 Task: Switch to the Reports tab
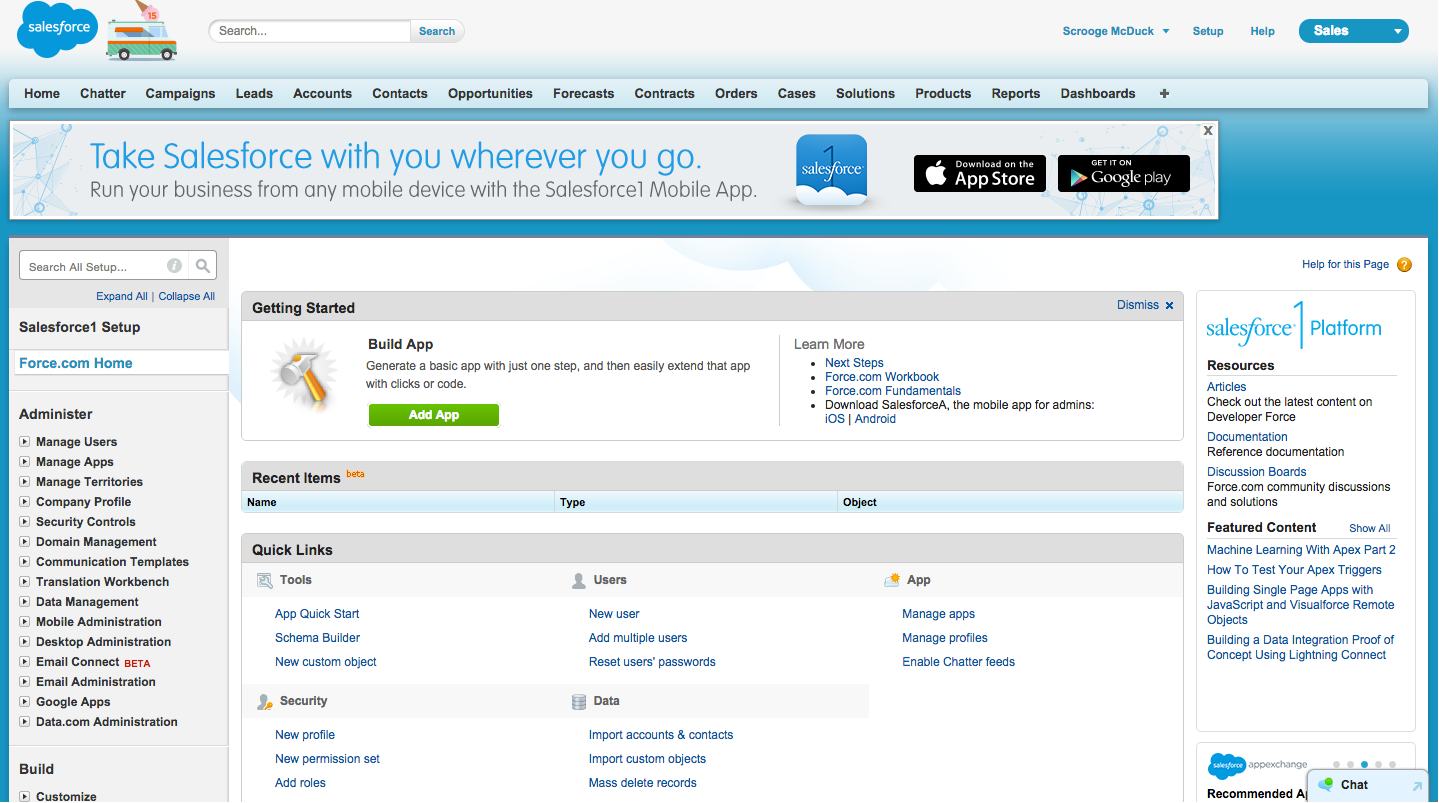(1016, 93)
